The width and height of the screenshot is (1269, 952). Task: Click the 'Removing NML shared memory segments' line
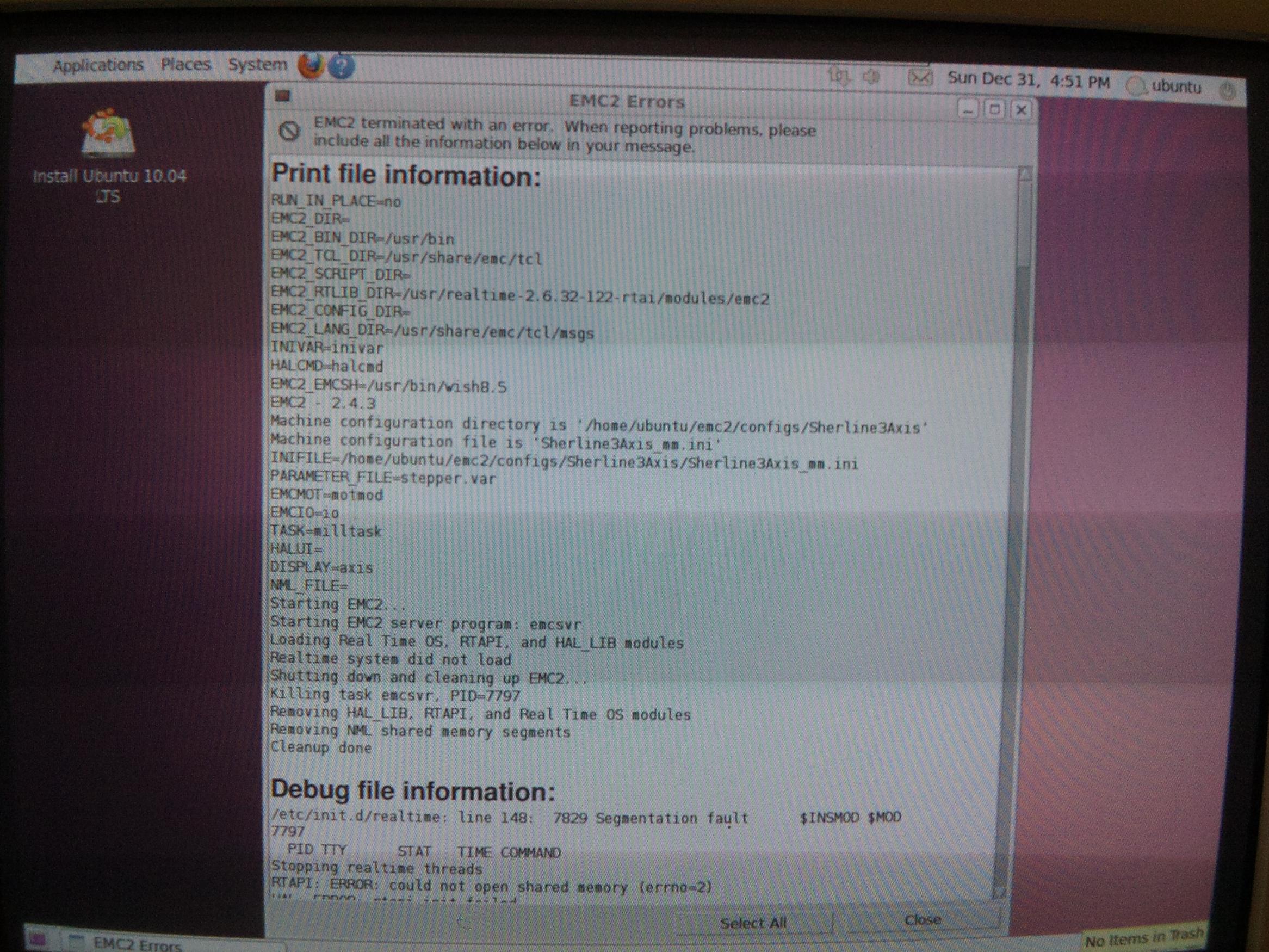(x=420, y=731)
